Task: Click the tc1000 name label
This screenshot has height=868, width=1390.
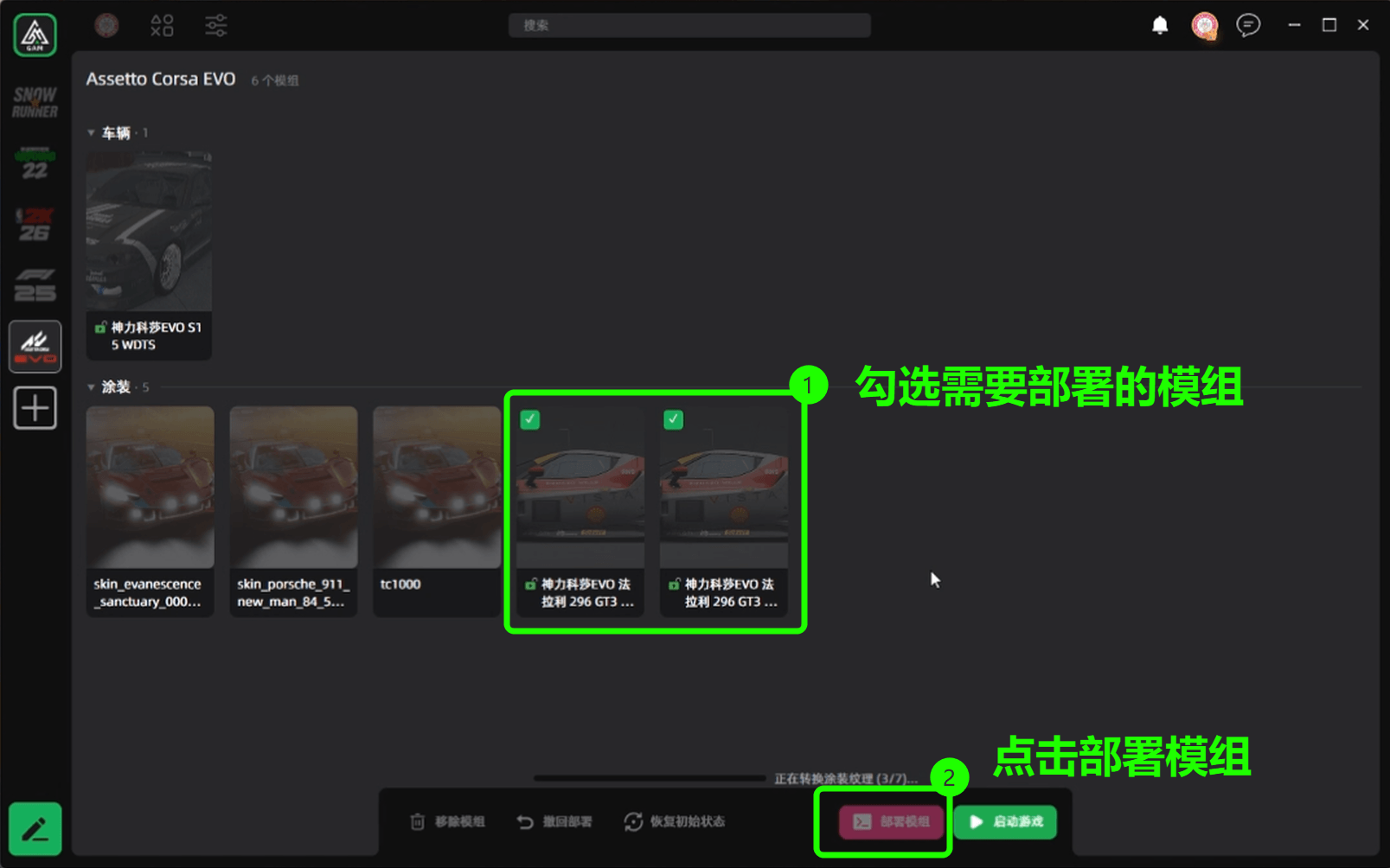Action: click(400, 584)
